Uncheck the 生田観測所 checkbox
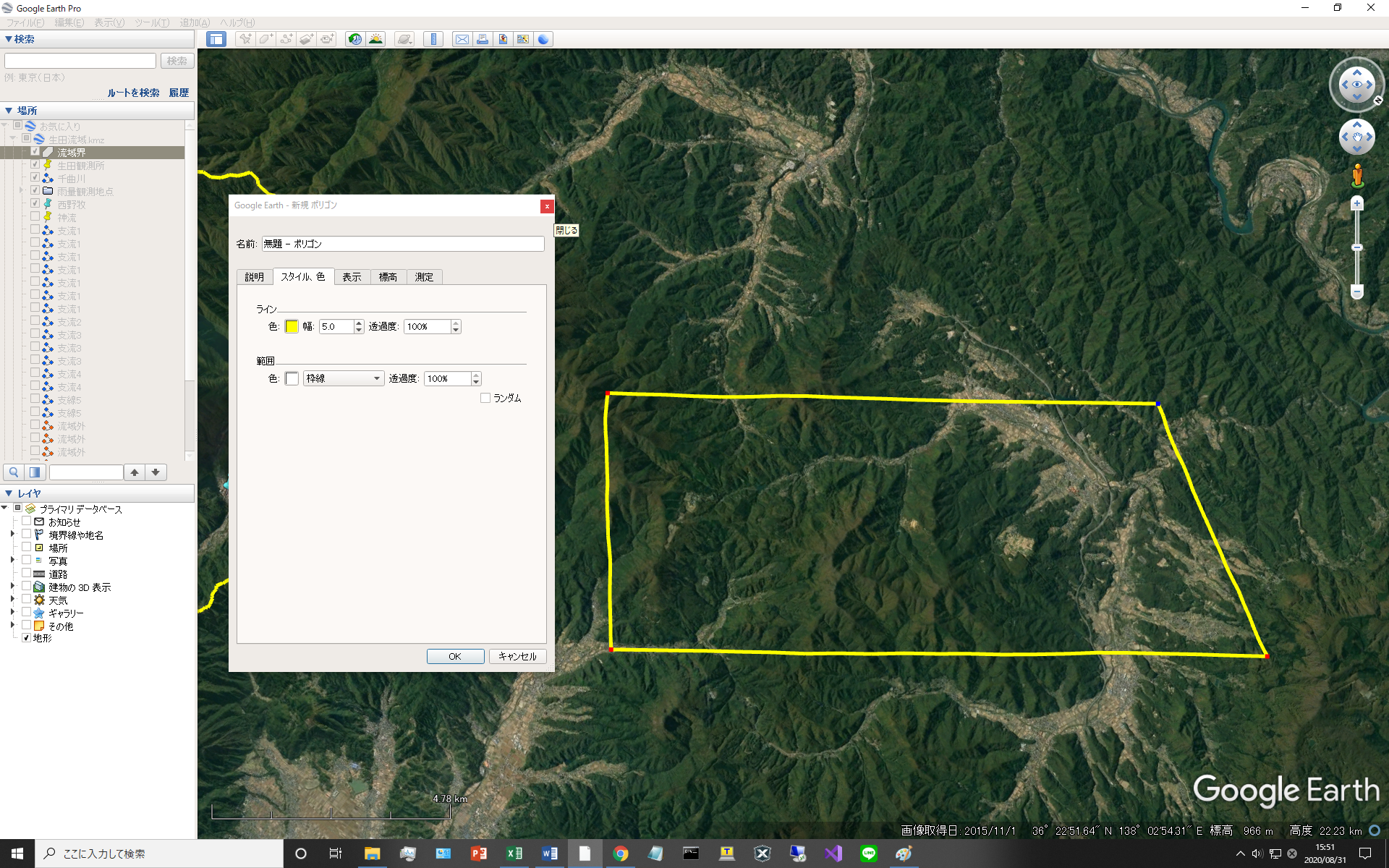This screenshot has width=1389, height=868. [x=35, y=165]
